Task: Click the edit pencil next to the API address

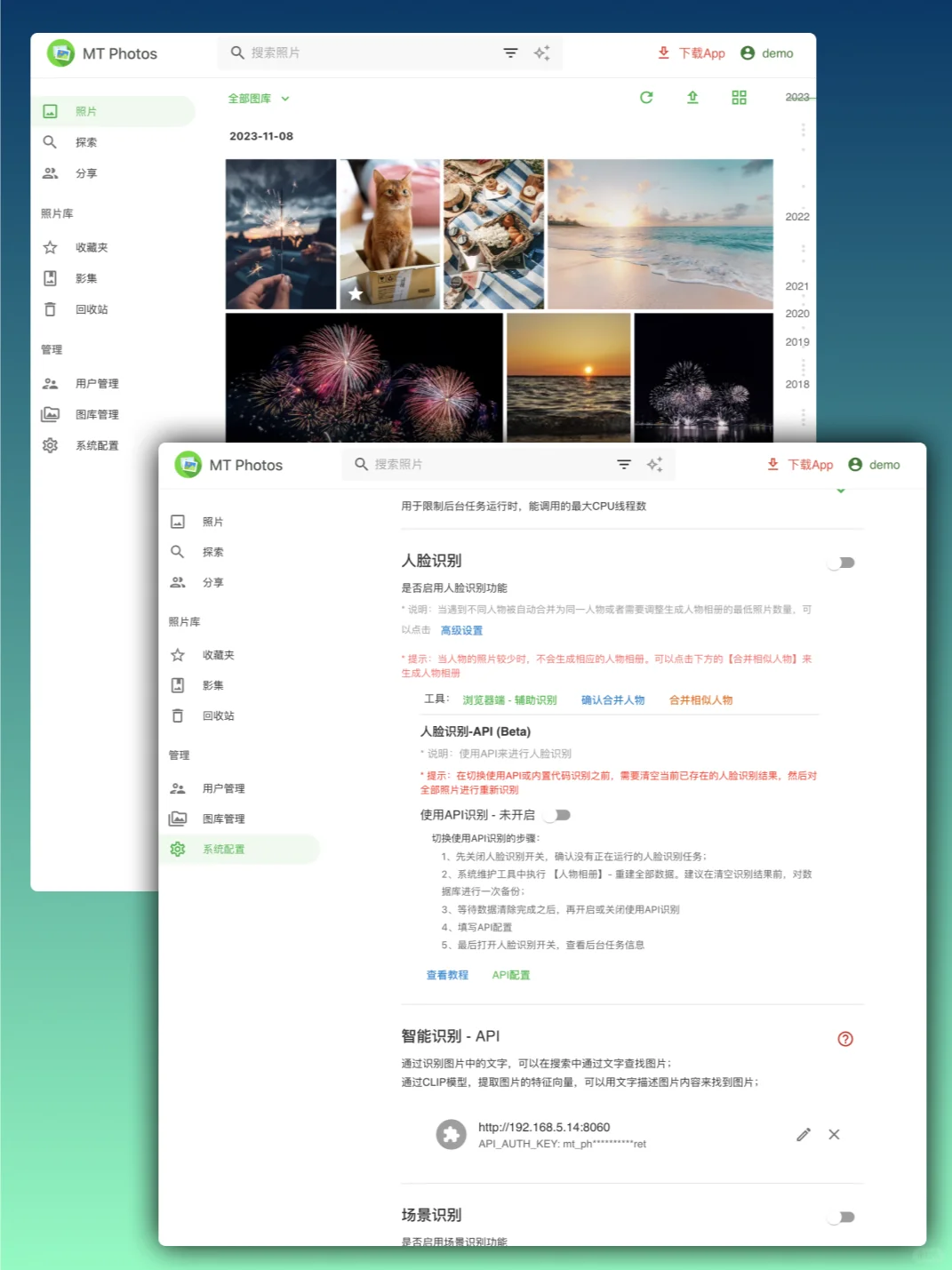Action: point(803,1135)
